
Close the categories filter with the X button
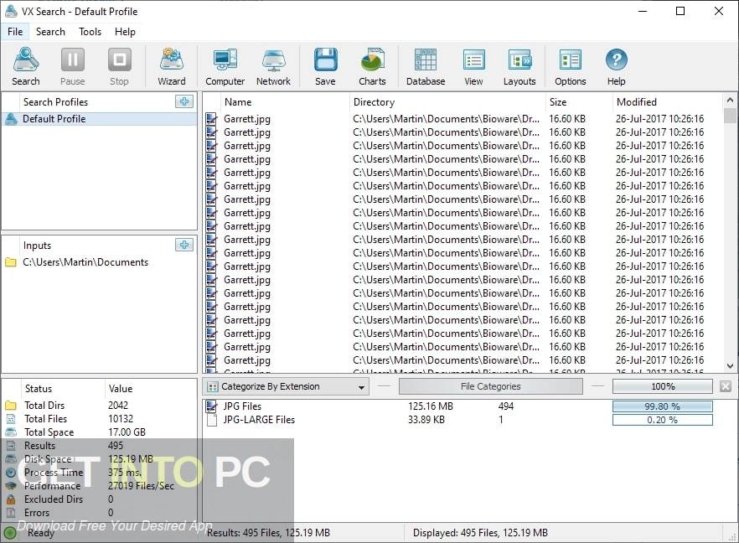pyautogui.click(x=725, y=387)
